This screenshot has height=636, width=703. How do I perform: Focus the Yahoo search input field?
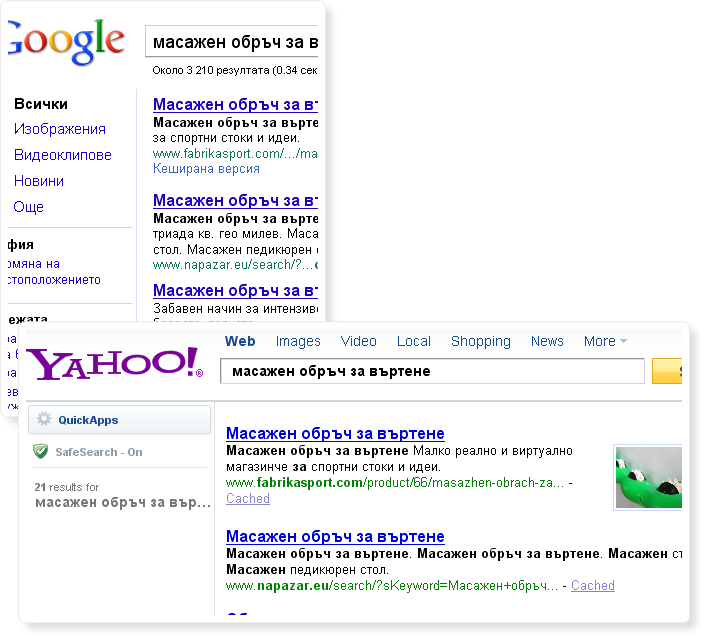pyautogui.click(x=432, y=371)
